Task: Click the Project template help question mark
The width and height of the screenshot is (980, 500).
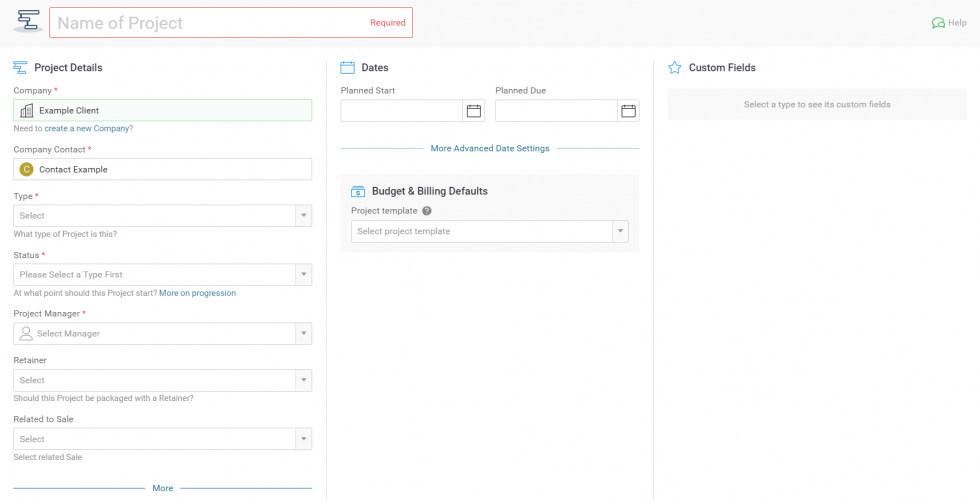Action: (427, 211)
